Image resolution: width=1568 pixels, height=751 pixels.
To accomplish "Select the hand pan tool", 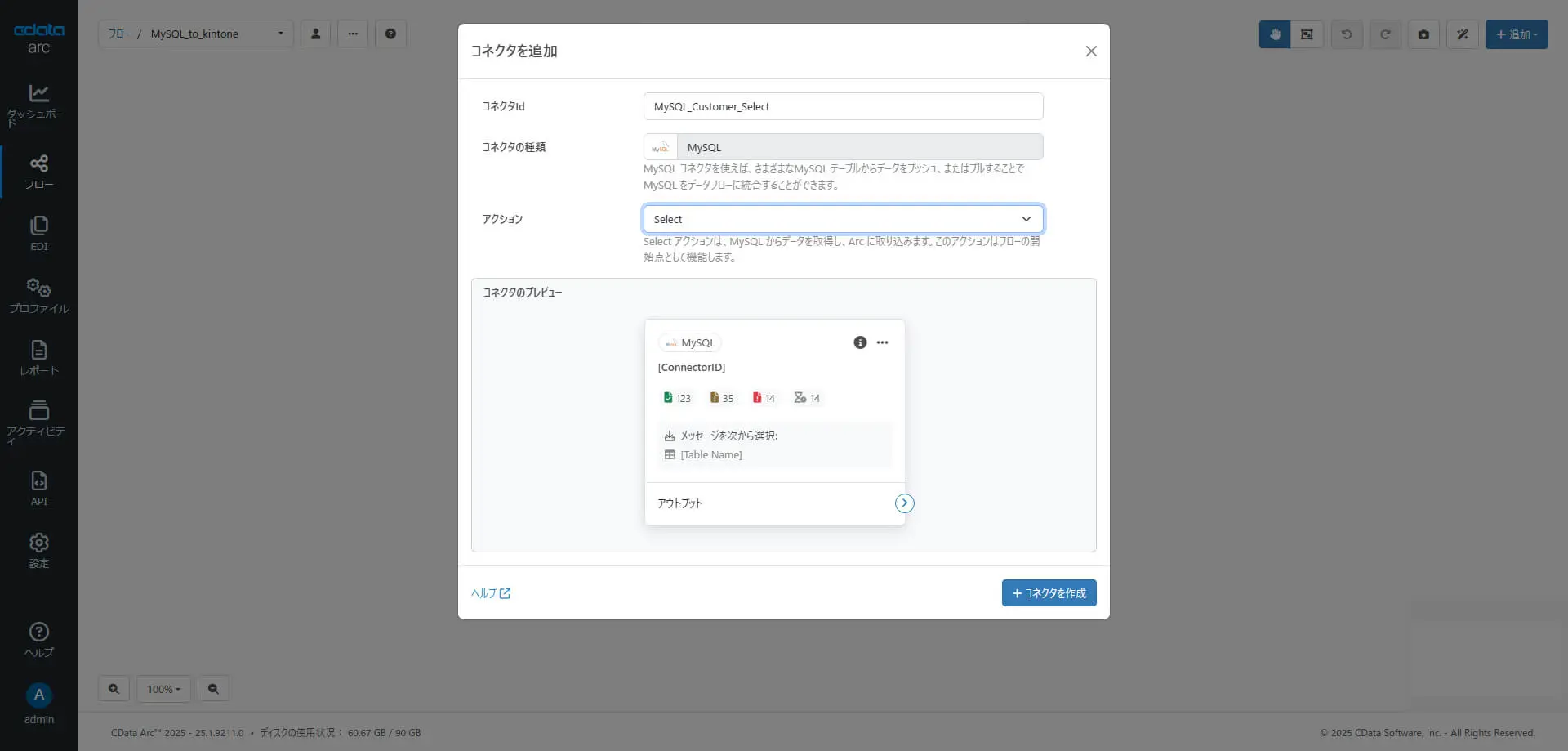I will (x=1275, y=34).
